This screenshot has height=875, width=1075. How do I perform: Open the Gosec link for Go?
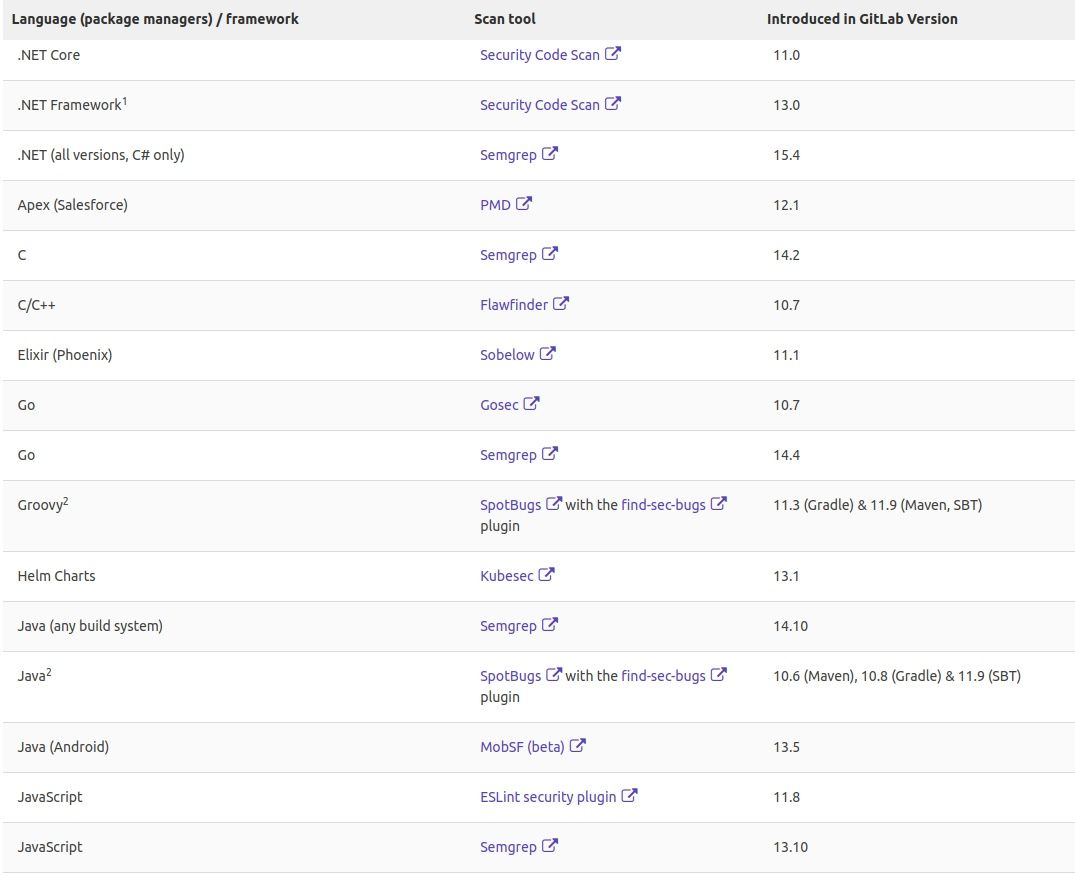coord(499,405)
